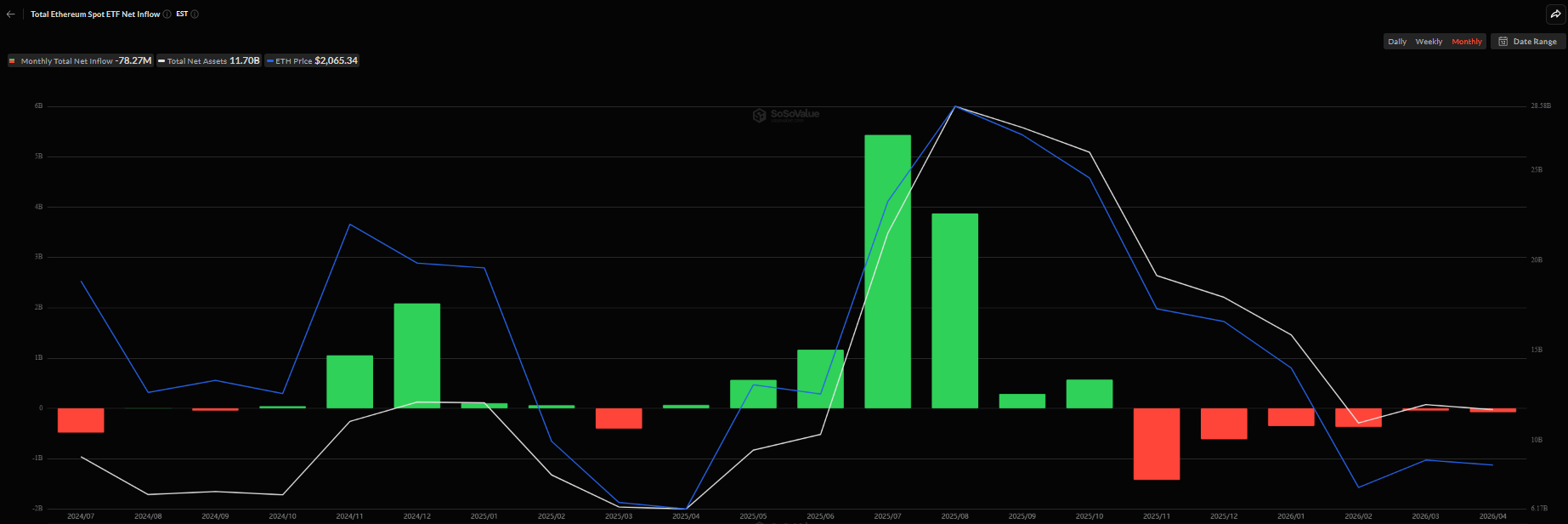
Task: Click the SoSoValue watermark logo
Action: [x=785, y=115]
